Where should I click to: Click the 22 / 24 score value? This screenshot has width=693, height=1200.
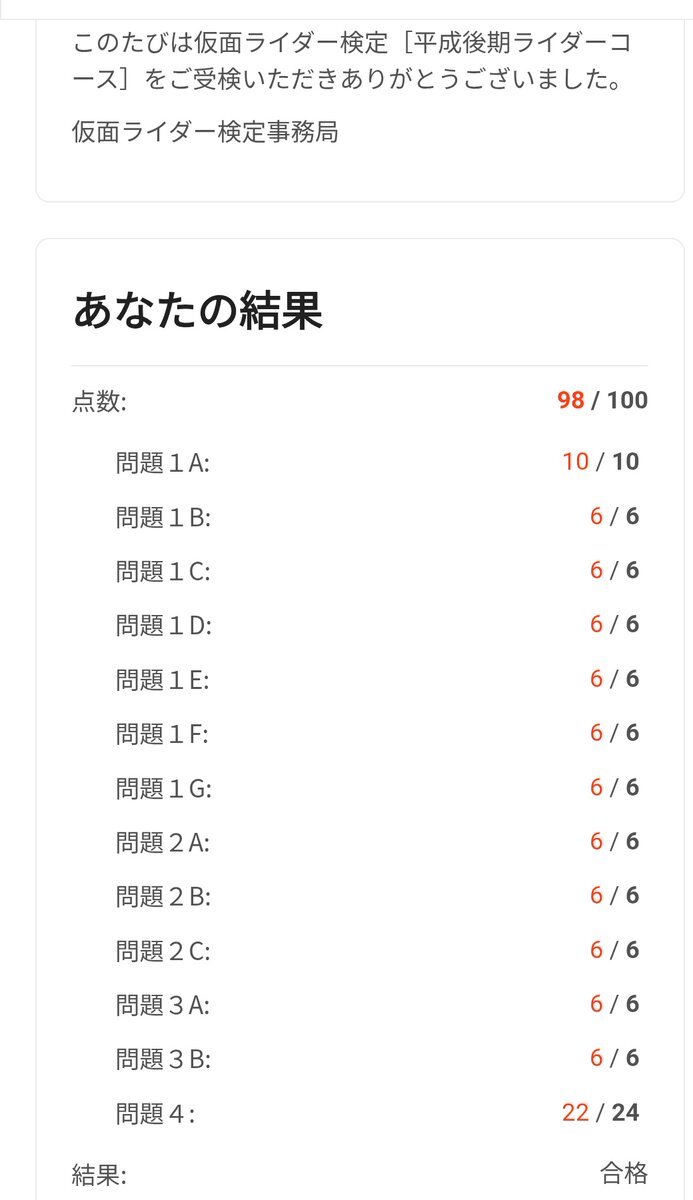coord(600,1113)
